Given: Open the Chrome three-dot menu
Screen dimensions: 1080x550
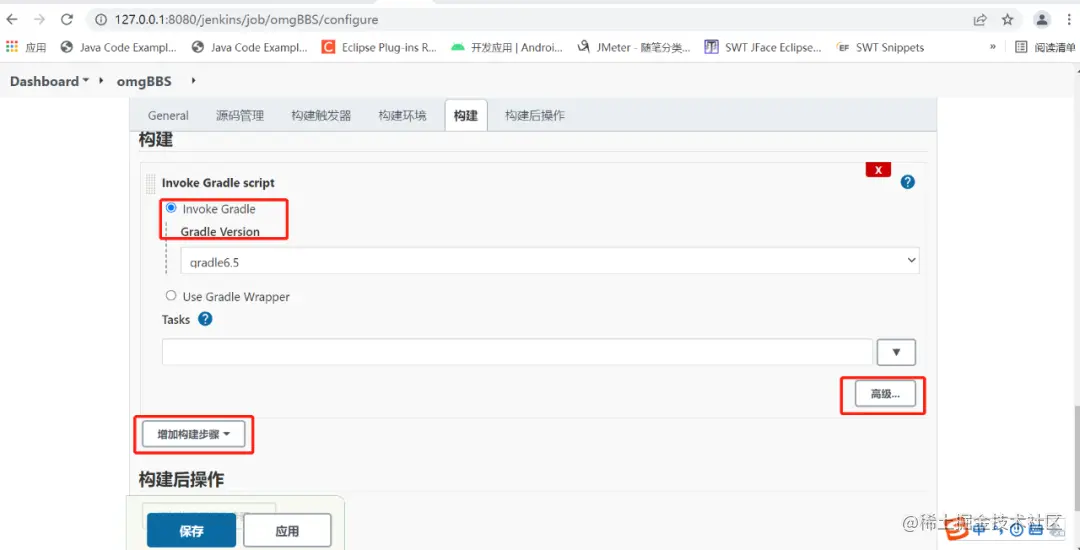Looking at the screenshot, I should [1069, 20].
